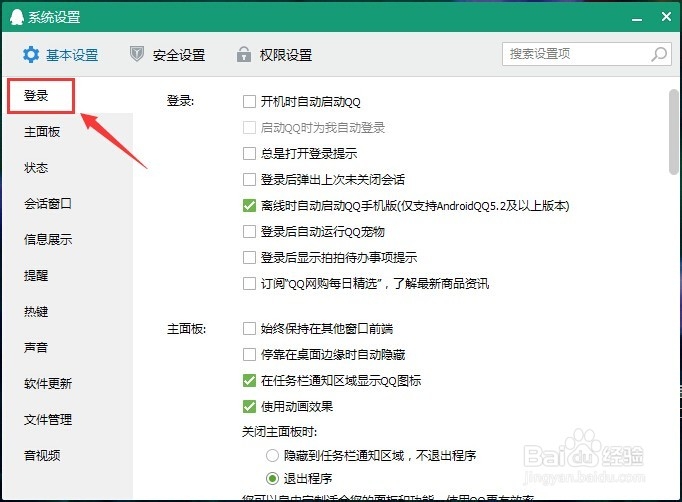Image resolution: width=682 pixels, height=502 pixels.
Task: Switch to the 权限设置 tab
Action: click(x=274, y=55)
